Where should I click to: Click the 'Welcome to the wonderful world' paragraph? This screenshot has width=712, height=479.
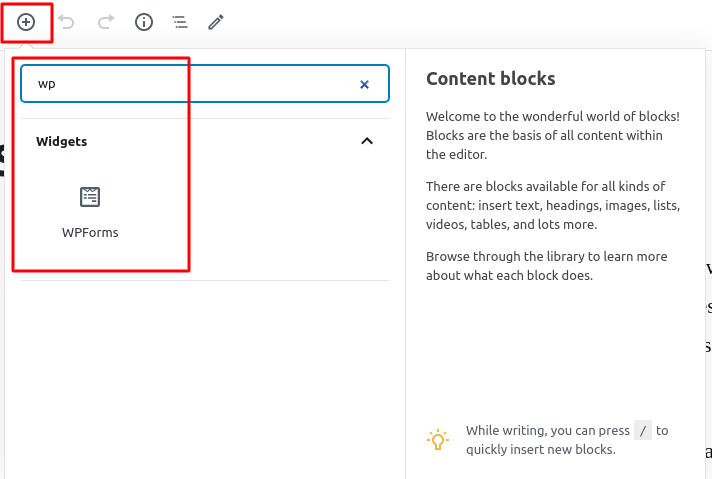pyautogui.click(x=552, y=135)
